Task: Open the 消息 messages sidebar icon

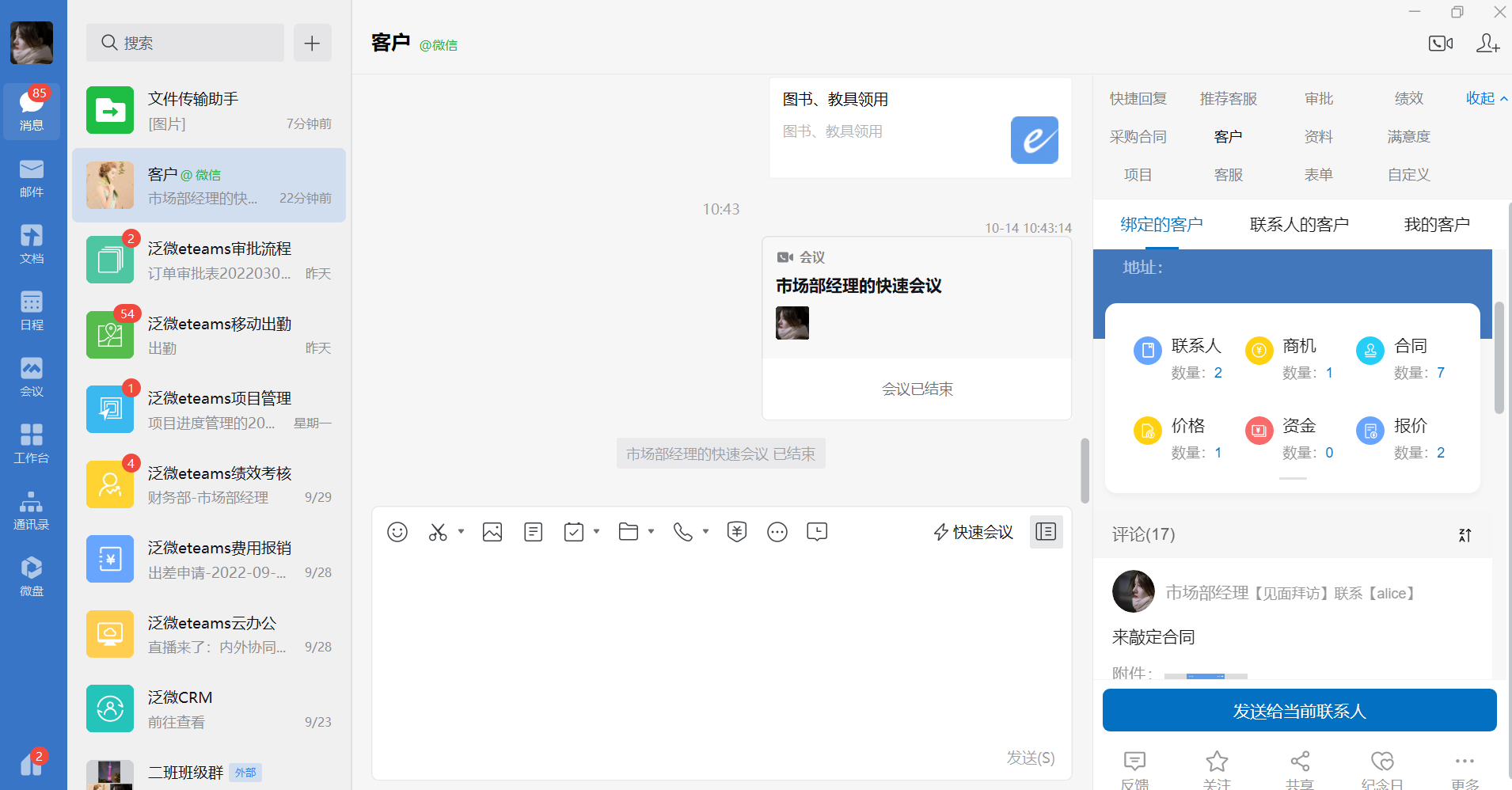Action: (32, 111)
